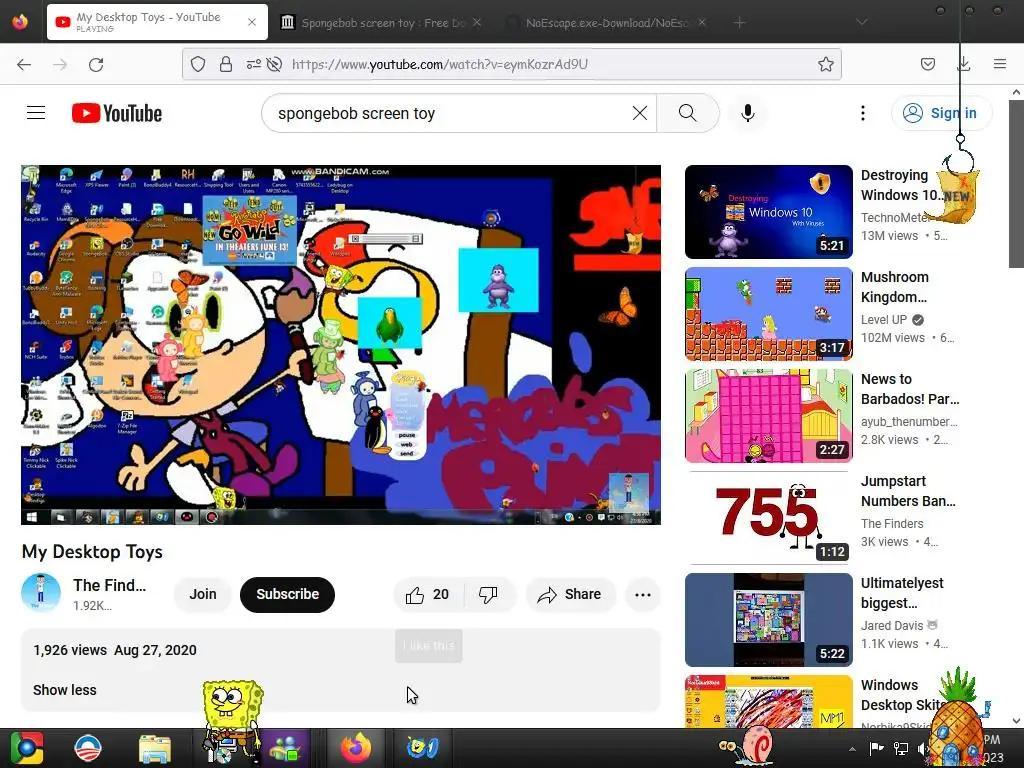Click the Firefox back arrow
1024x768 pixels.
pyautogui.click(x=24, y=64)
